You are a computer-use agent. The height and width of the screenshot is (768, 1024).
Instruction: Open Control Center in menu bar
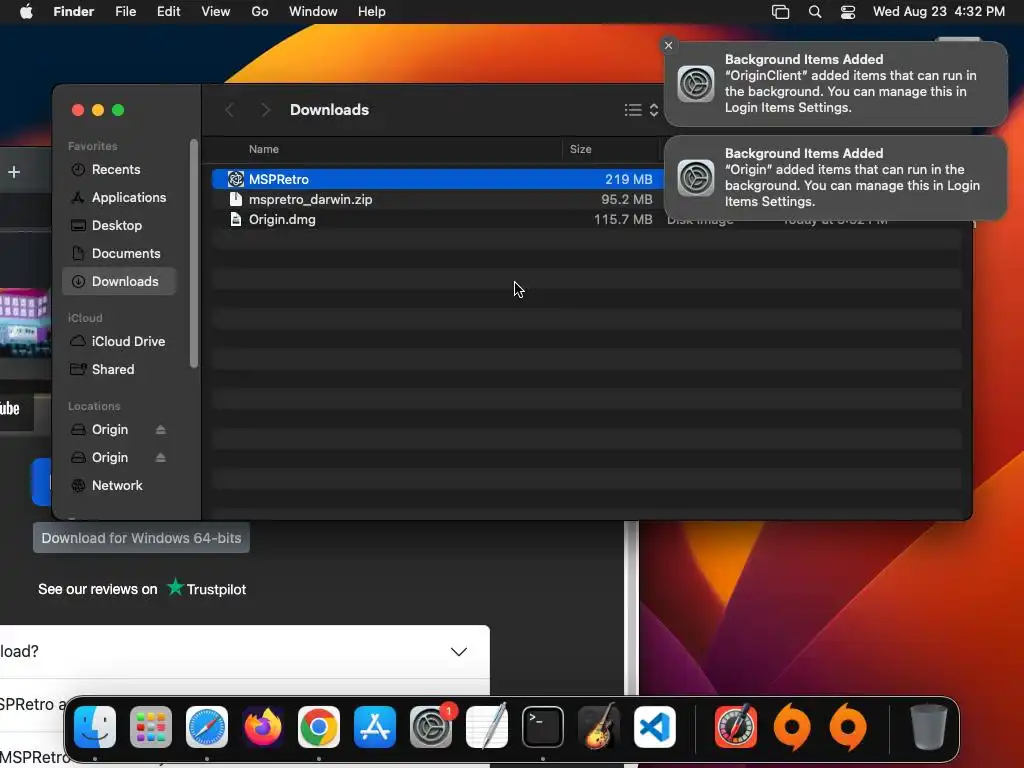tap(848, 12)
